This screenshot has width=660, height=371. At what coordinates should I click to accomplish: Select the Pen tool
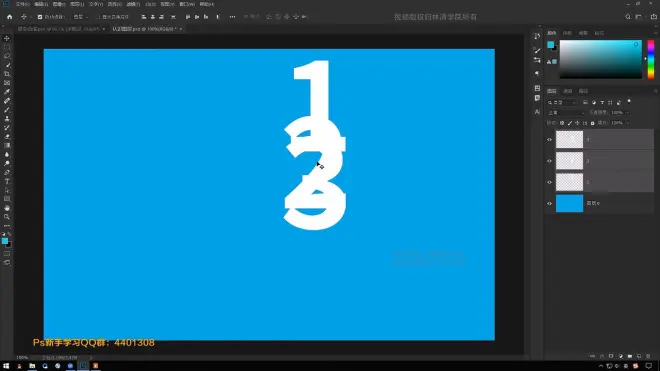tap(7, 172)
